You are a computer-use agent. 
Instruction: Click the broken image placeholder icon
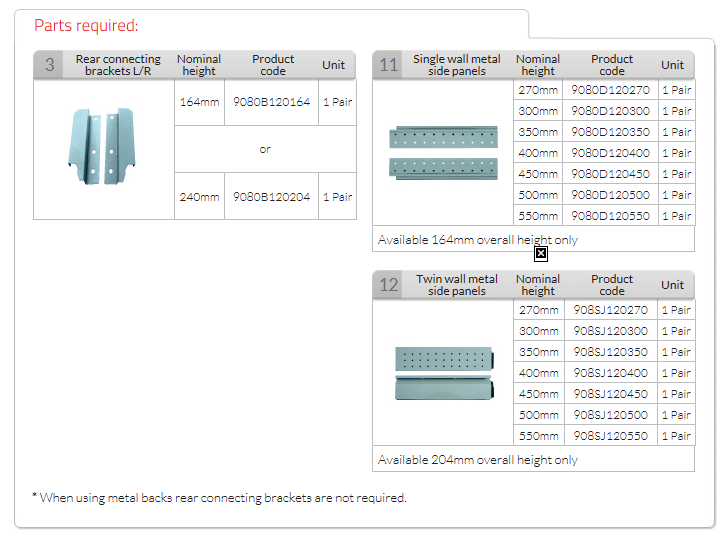541,253
